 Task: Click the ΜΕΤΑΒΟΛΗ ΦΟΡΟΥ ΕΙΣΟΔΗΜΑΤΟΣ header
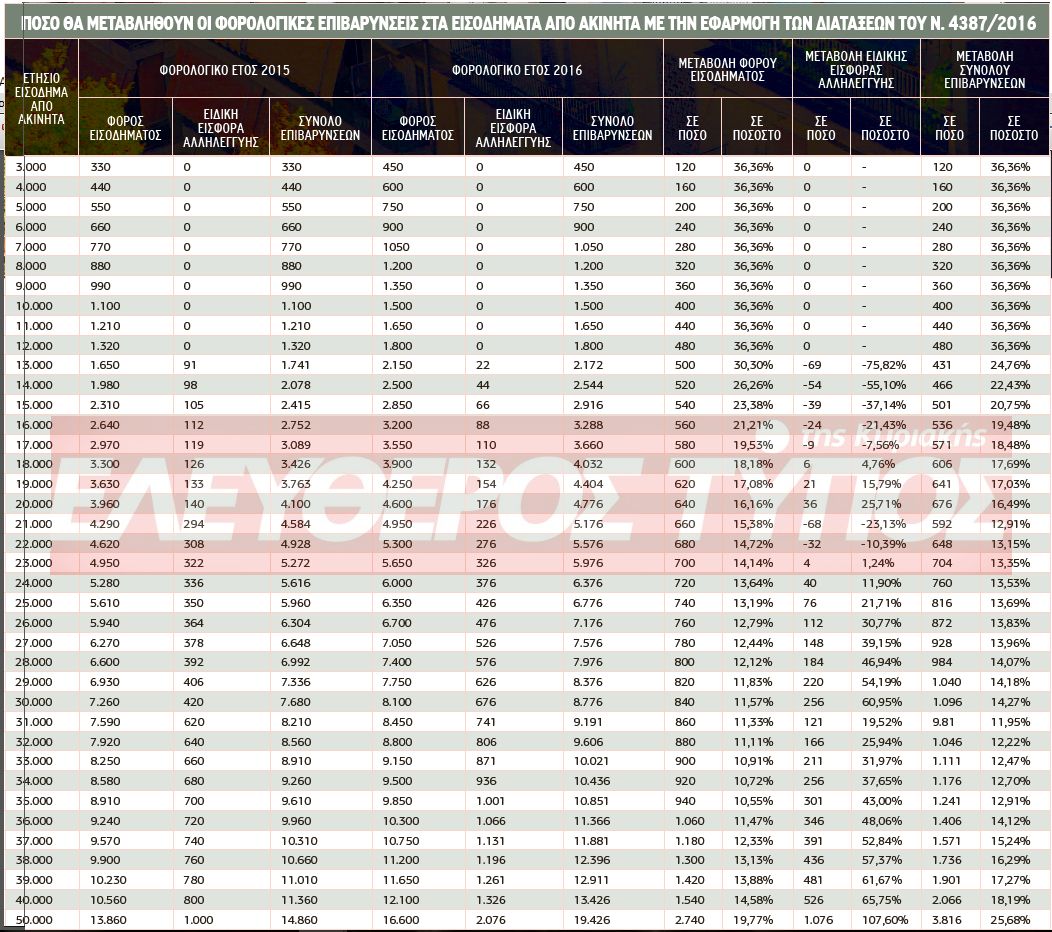tap(727, 70)
